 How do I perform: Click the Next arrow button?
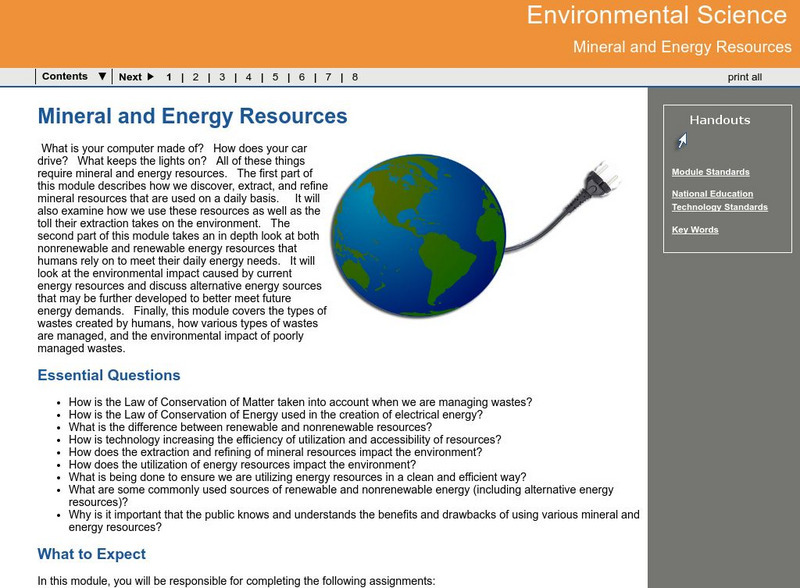click(136, 77)
